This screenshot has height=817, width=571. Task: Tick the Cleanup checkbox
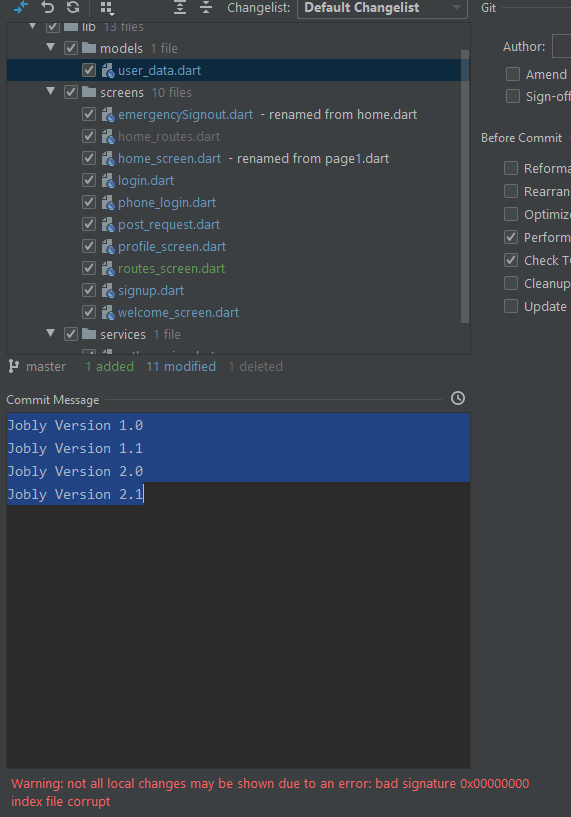pyautogui.click(x=511, y=283)
